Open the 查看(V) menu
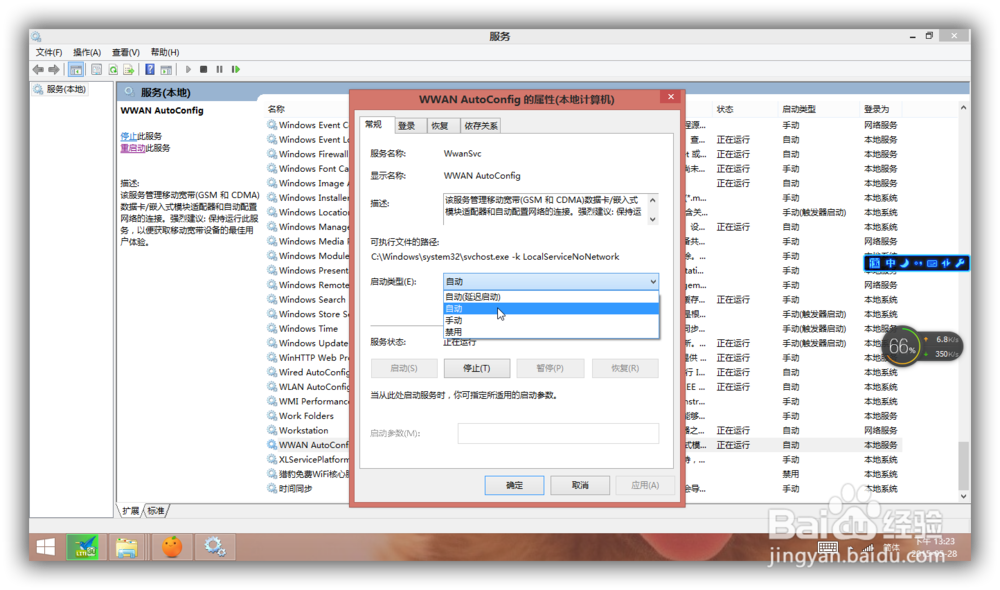The height and width of the screenshot is (590, 1000). coord(126,52)
